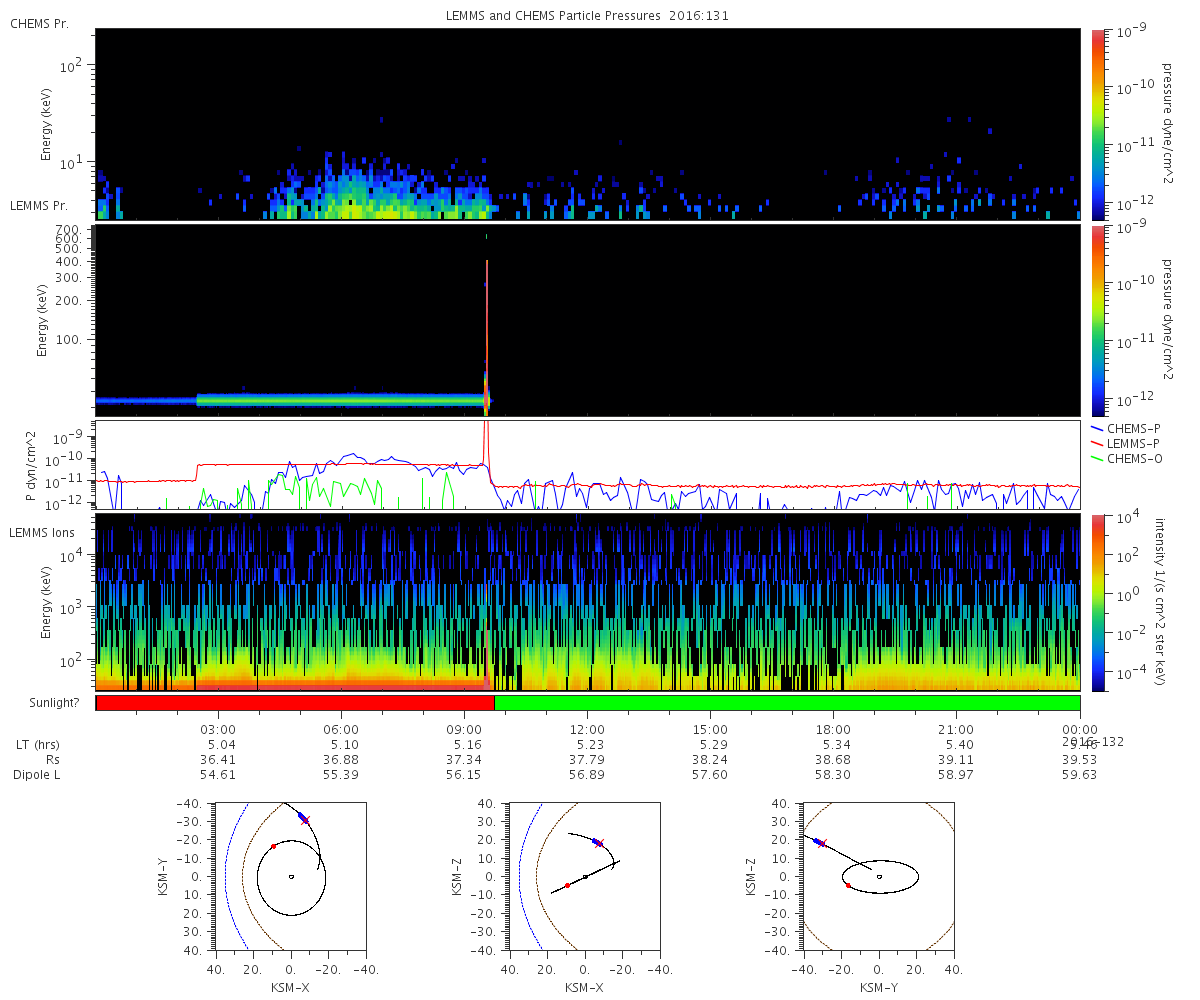Click the red dot in KSM-X/KSM-Y orbit plot
This screenshot has width=1200, height=1000.
point(273,846)
